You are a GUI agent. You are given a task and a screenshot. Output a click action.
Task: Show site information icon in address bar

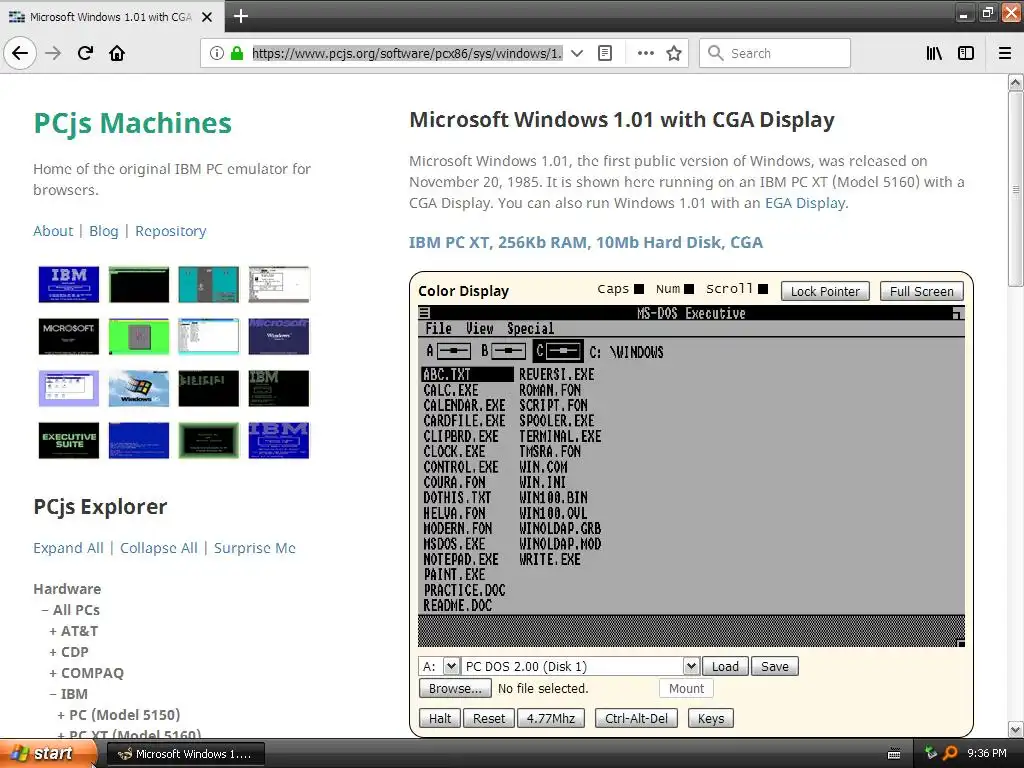(217, 53)
